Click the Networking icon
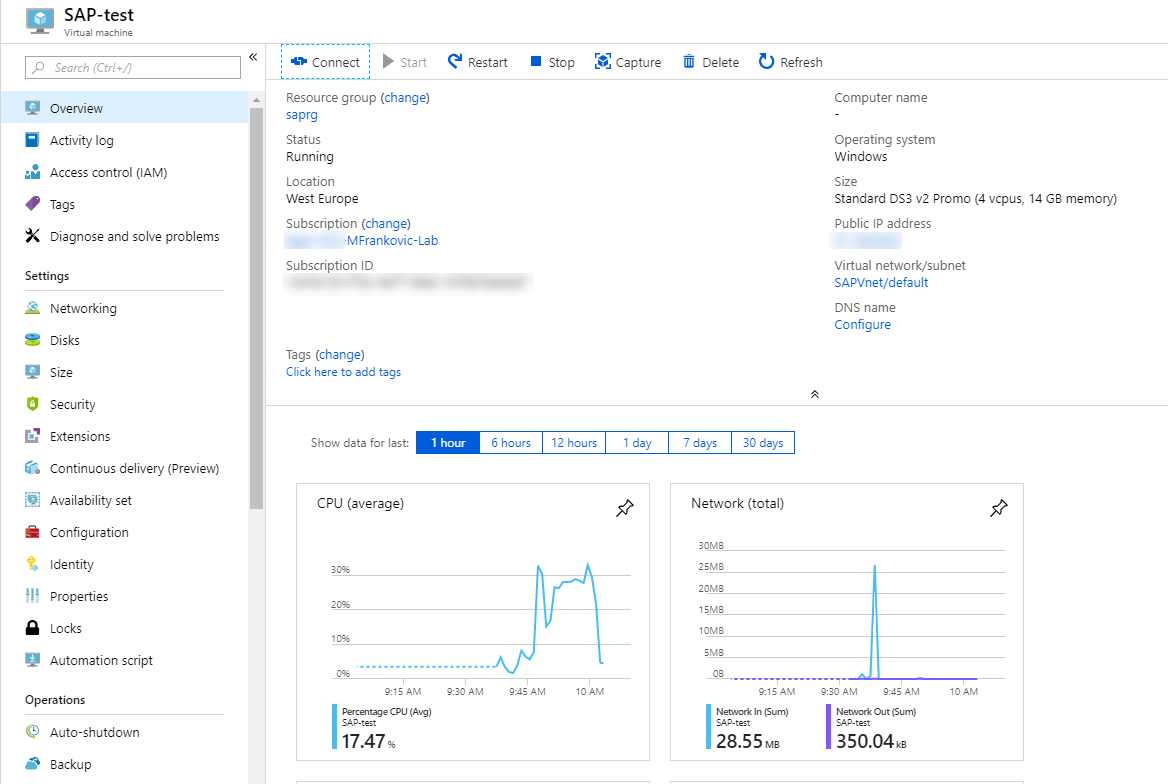 (32, 308)
